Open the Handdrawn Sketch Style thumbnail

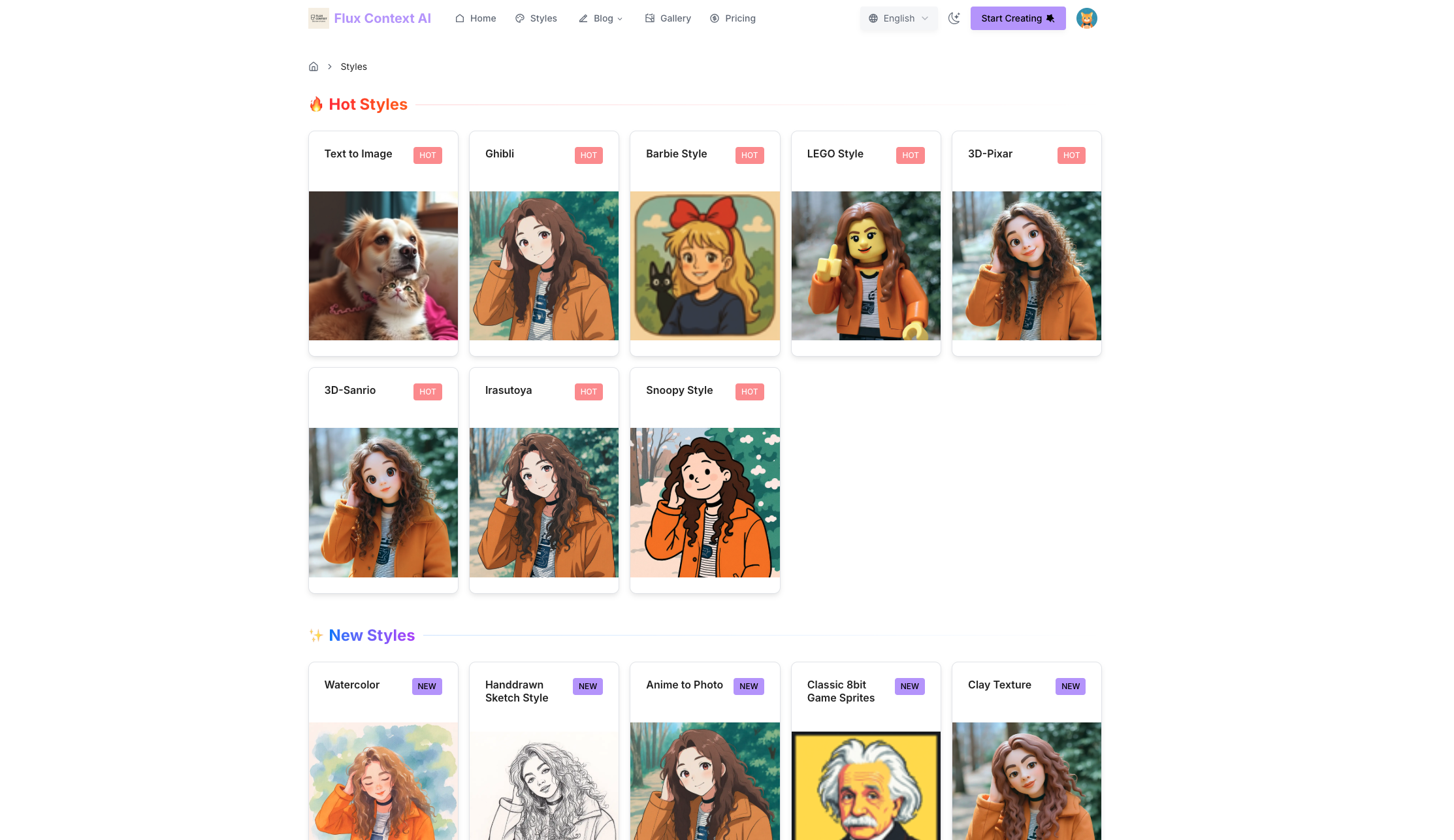point(544,786)
